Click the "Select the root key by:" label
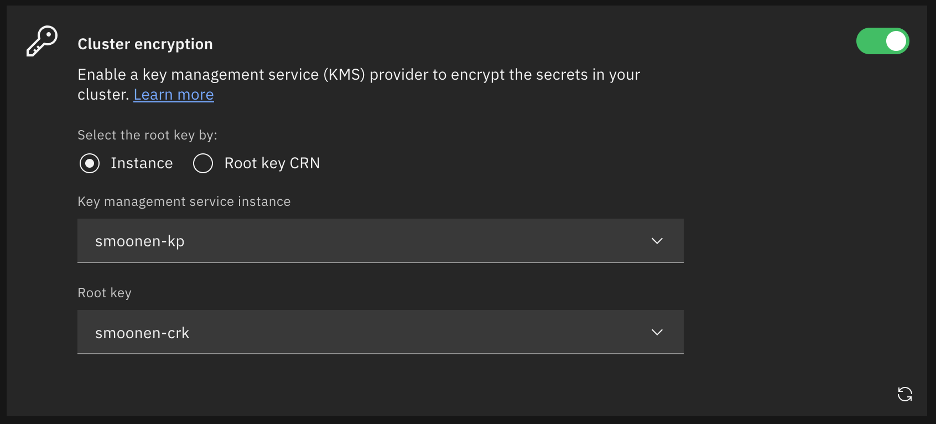 pos(147,135)
